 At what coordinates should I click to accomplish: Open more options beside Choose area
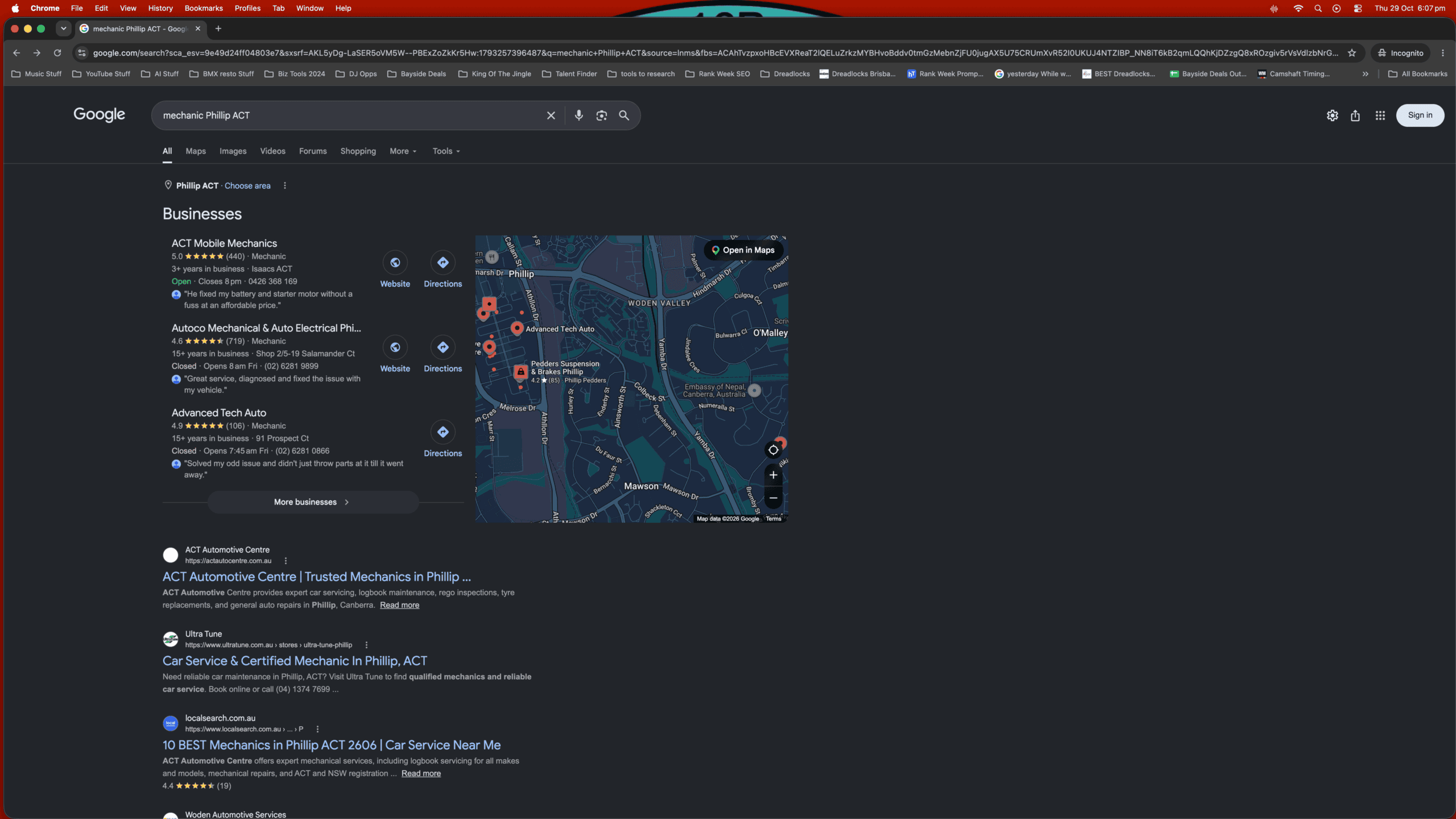click(285, 186)
